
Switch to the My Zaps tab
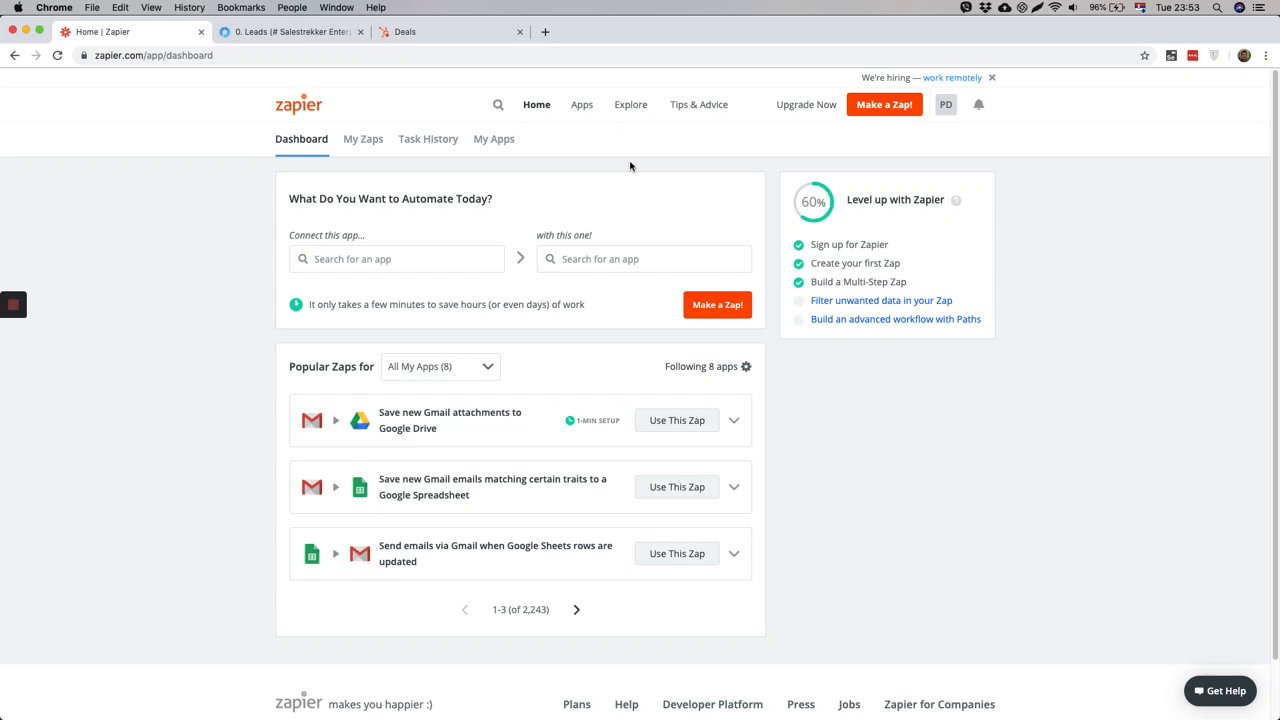click(363, 139)
